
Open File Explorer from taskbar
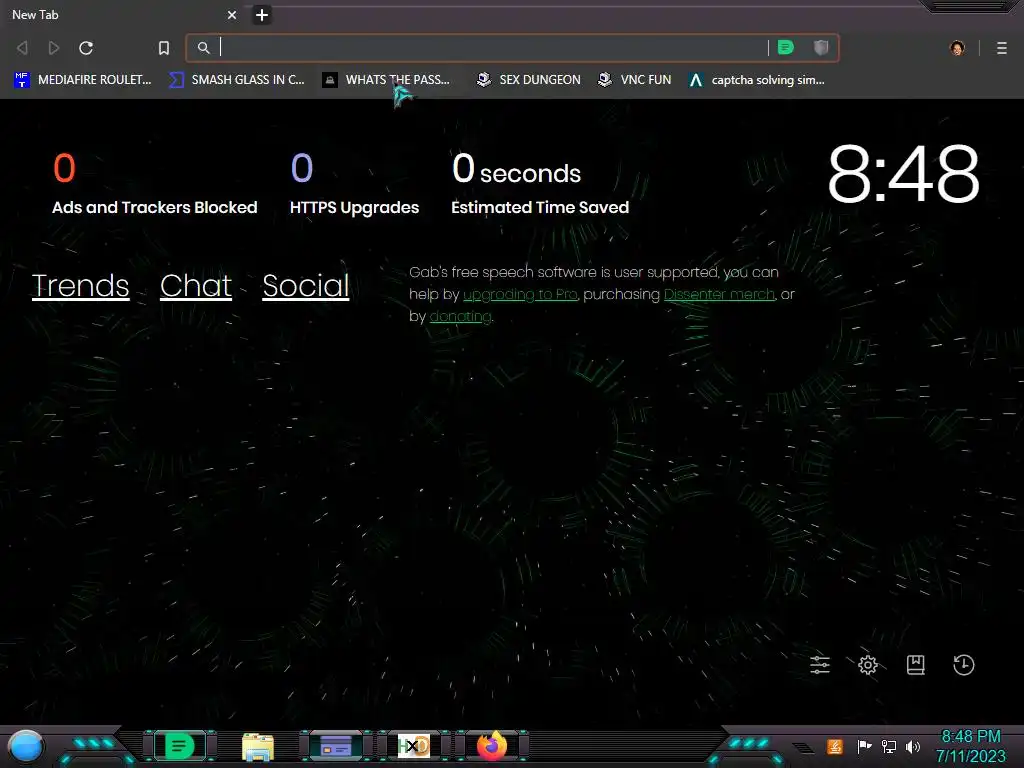[x=257, y=746]
